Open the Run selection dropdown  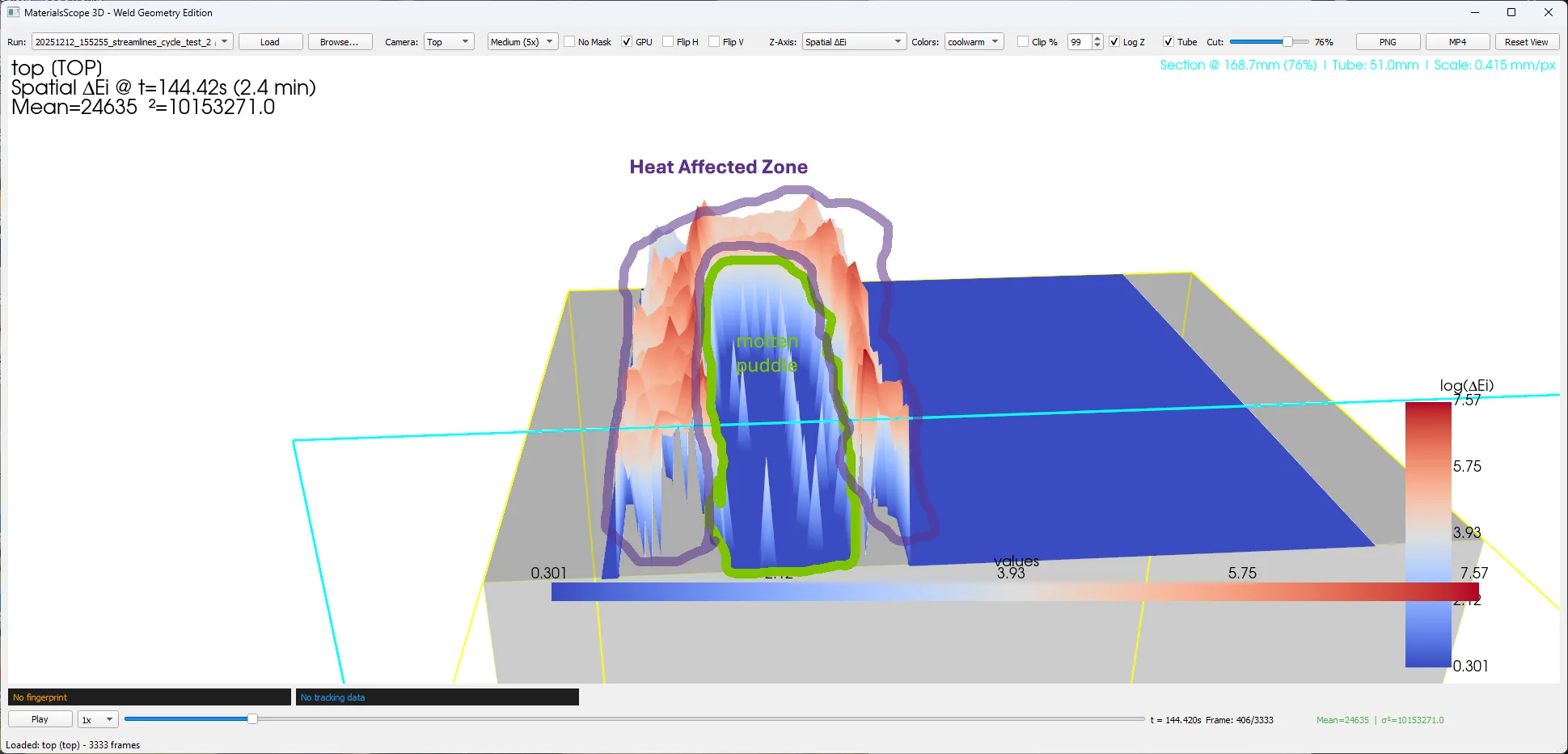131,41
